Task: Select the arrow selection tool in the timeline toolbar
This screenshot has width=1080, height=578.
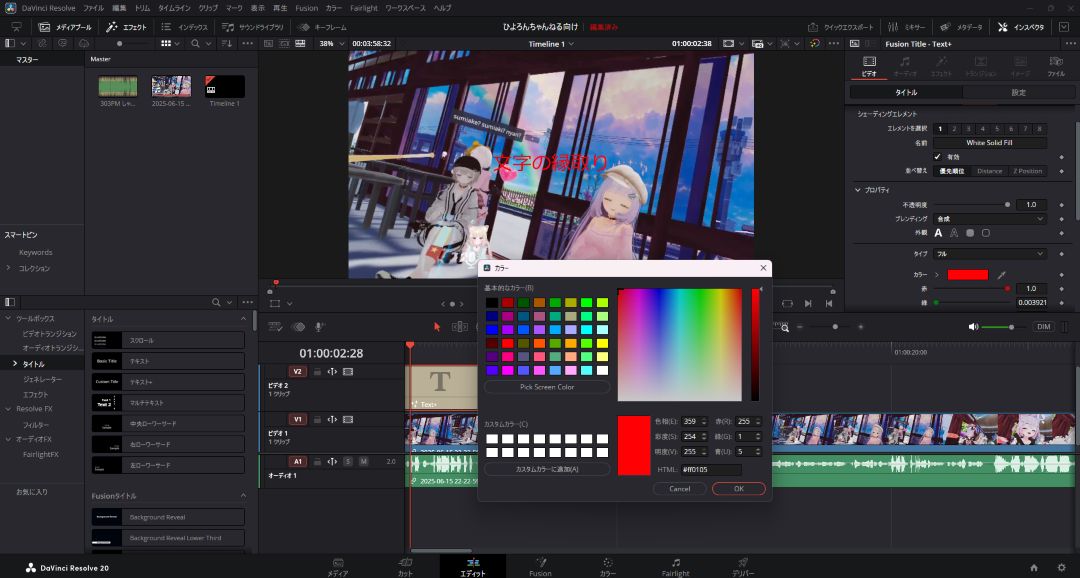Action: pos(437,327)
